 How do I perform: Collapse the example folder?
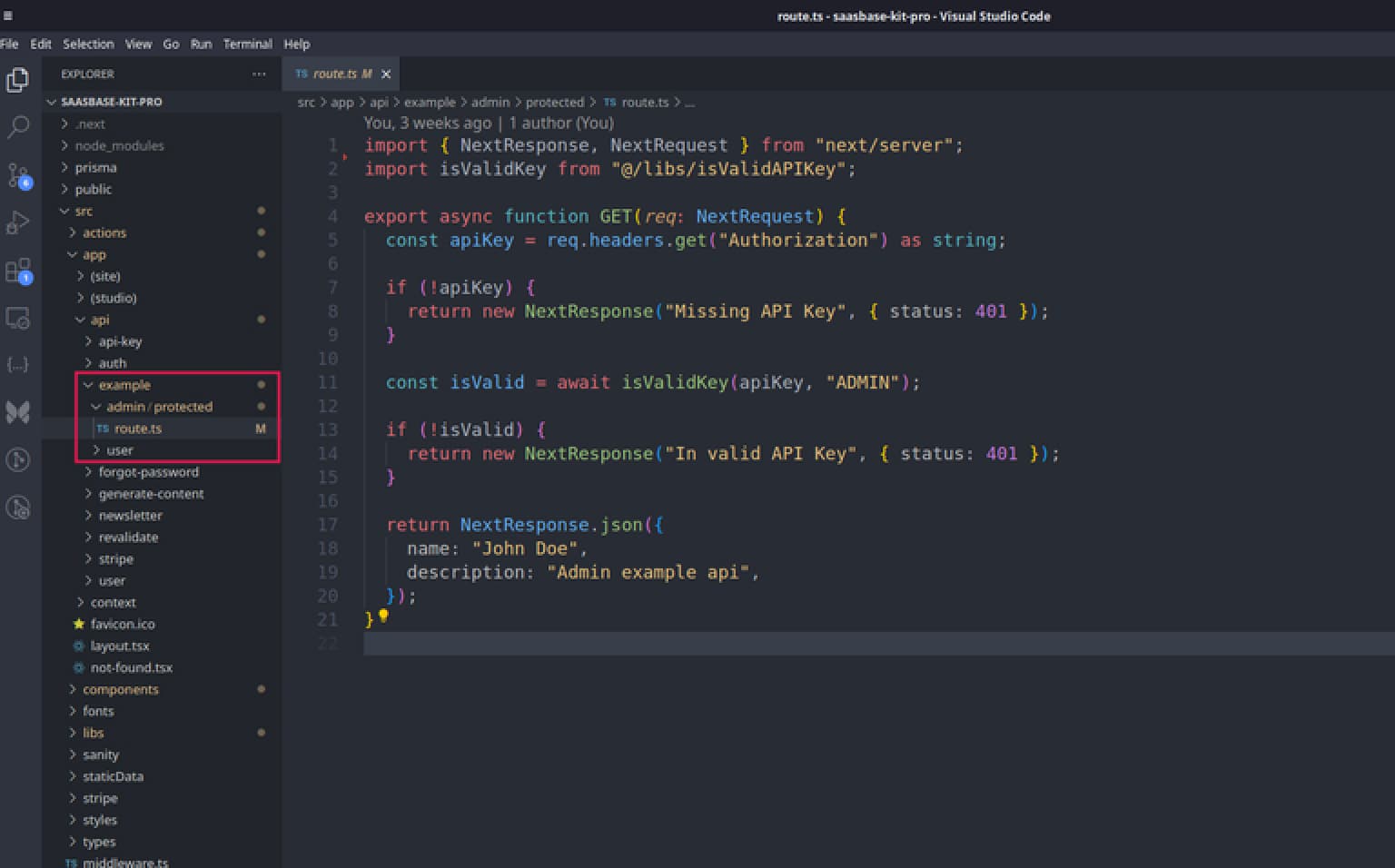[124, 385]
